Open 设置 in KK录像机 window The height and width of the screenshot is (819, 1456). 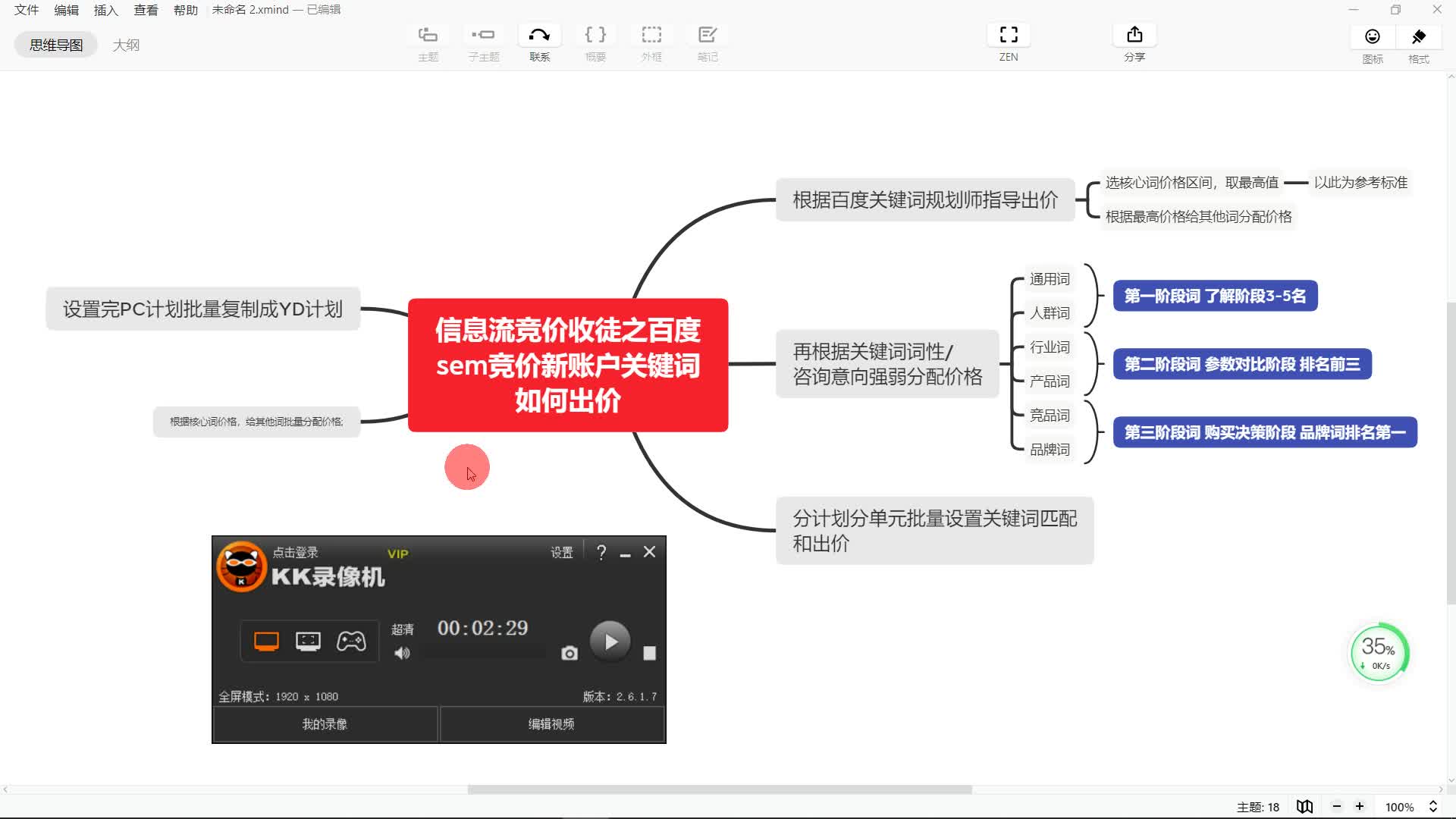[562, 553]
